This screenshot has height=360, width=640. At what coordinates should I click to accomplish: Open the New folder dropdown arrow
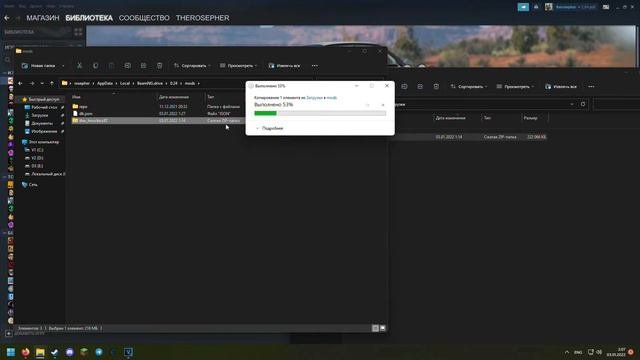[63, 66]
